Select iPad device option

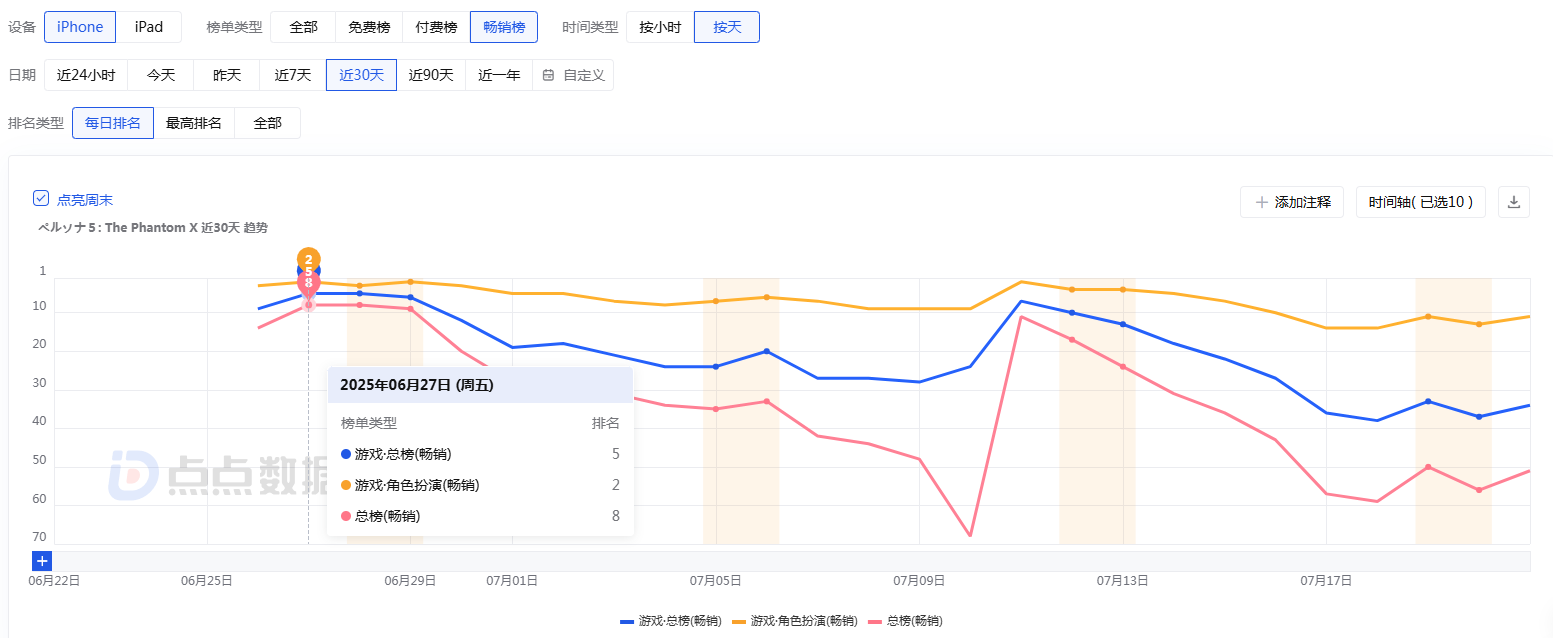pyautogui.click(x=149, y=27)
